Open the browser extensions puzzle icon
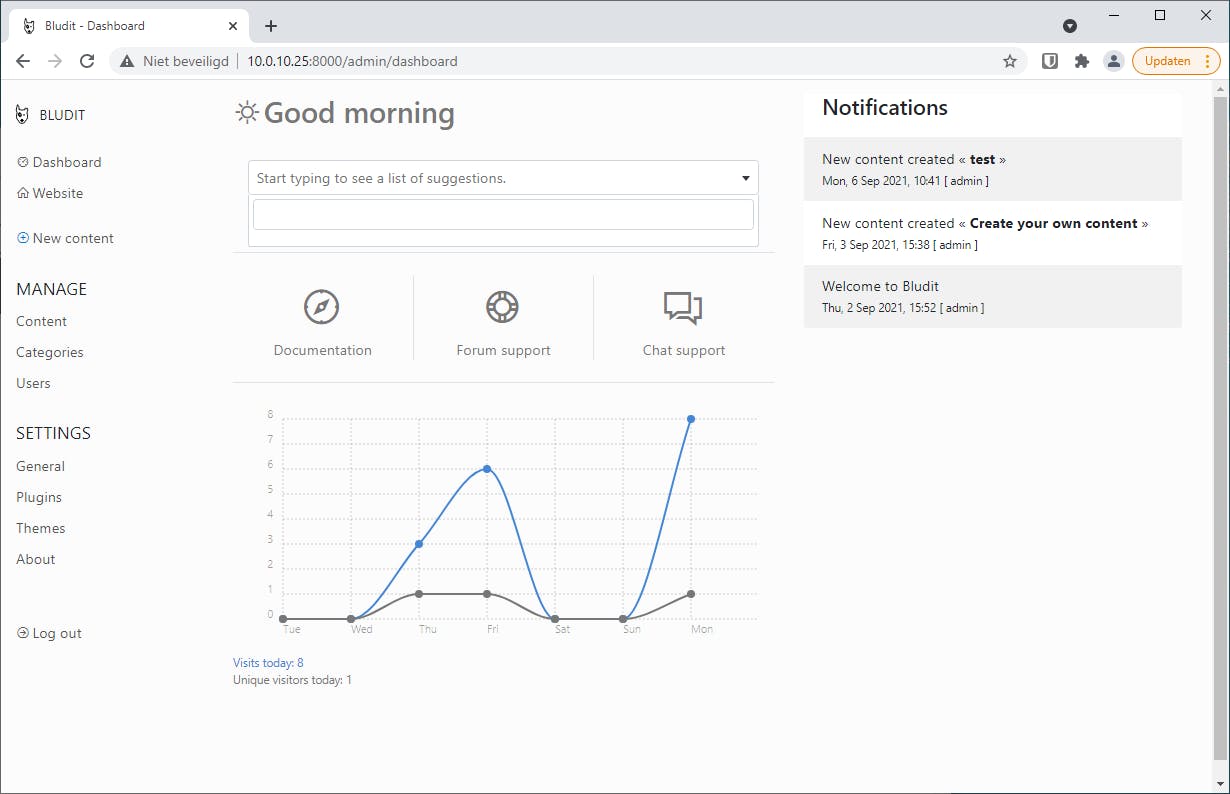This screenshot has height=794, width=1230. click(1081, 61)
